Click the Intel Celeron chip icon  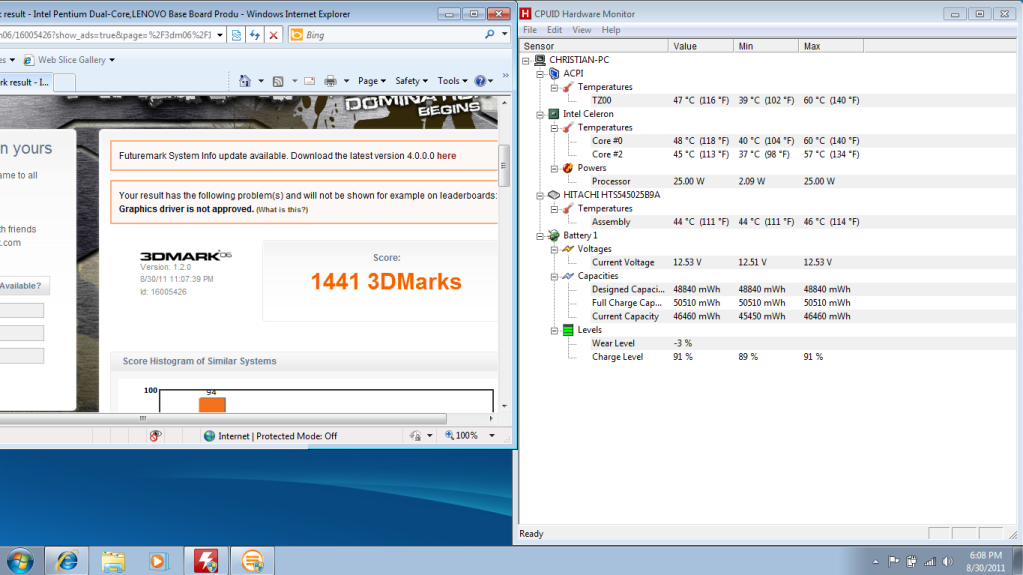[x=554, y=114]
